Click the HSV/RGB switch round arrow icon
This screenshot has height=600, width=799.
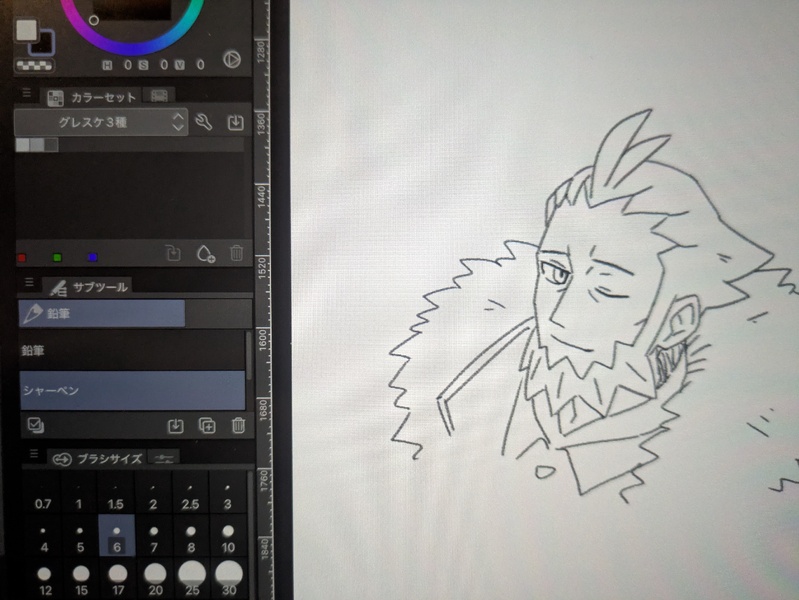[x=232, y=60]
